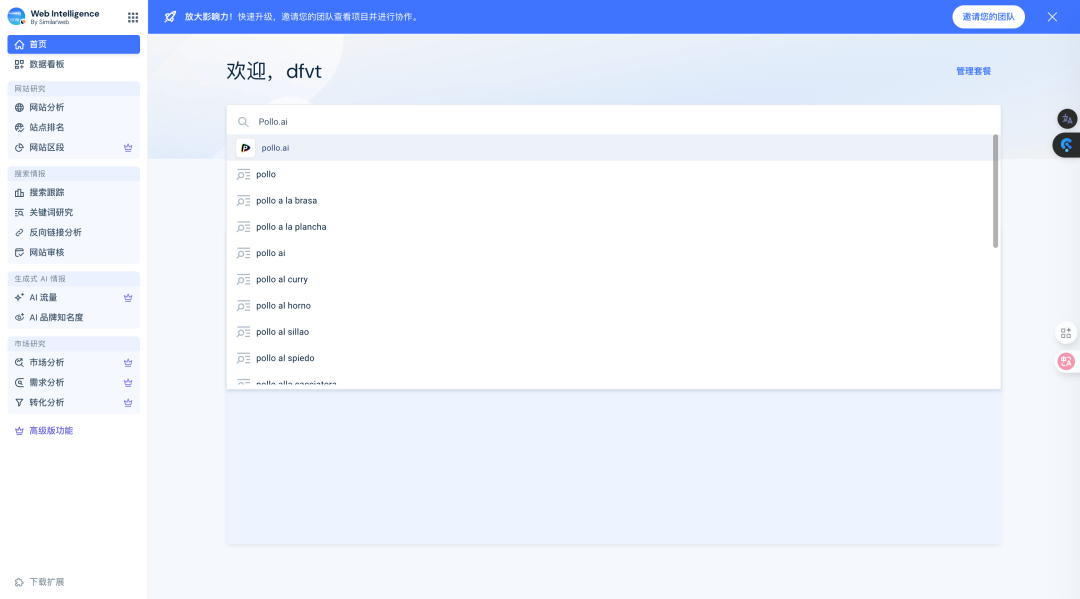The image size is (1080, 599).
Task: Select suggestion 'pollo al horno'
Action: pos(610,305)
